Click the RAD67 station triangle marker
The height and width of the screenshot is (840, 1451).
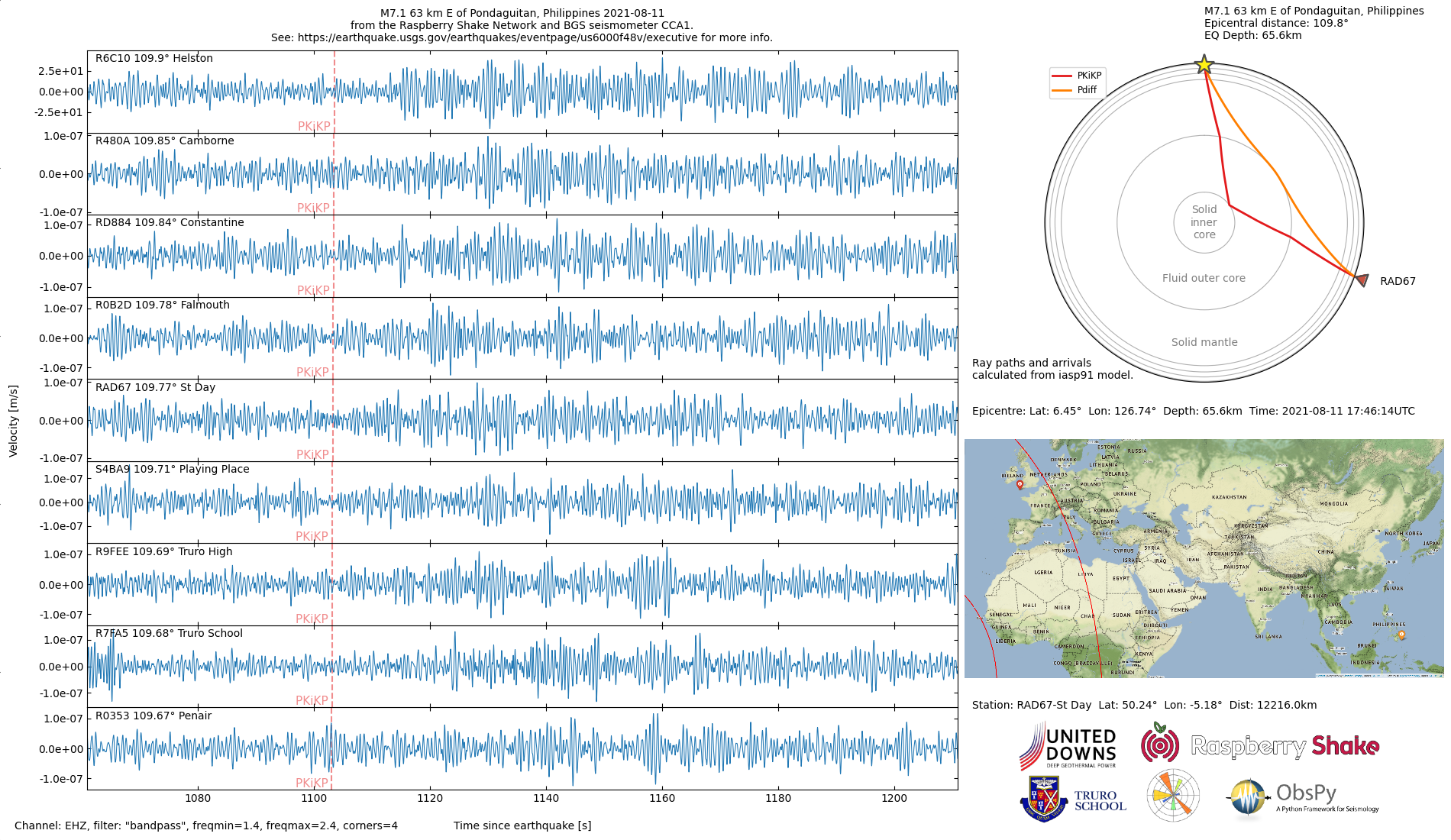tap(1362, 279)
